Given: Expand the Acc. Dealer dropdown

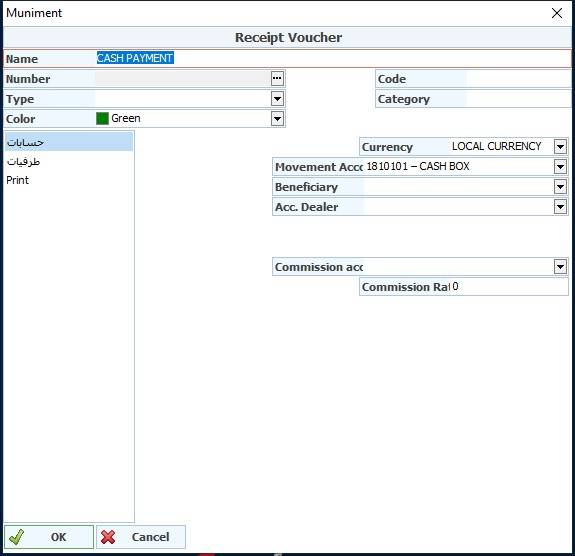Looking at the screenshot, I should pyautogui.click(x=560, y=207).
